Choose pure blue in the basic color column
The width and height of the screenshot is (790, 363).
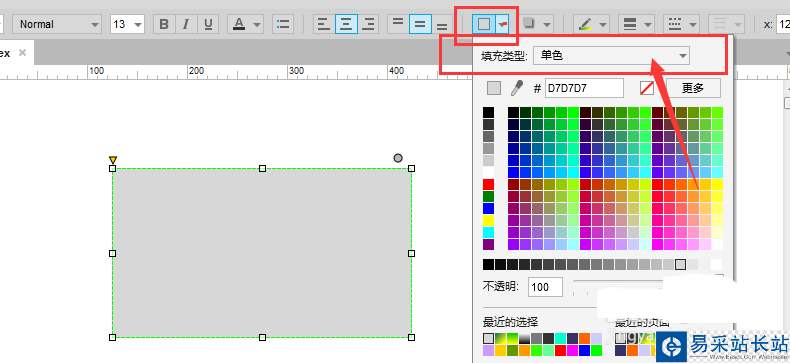(x=488, y=209)
